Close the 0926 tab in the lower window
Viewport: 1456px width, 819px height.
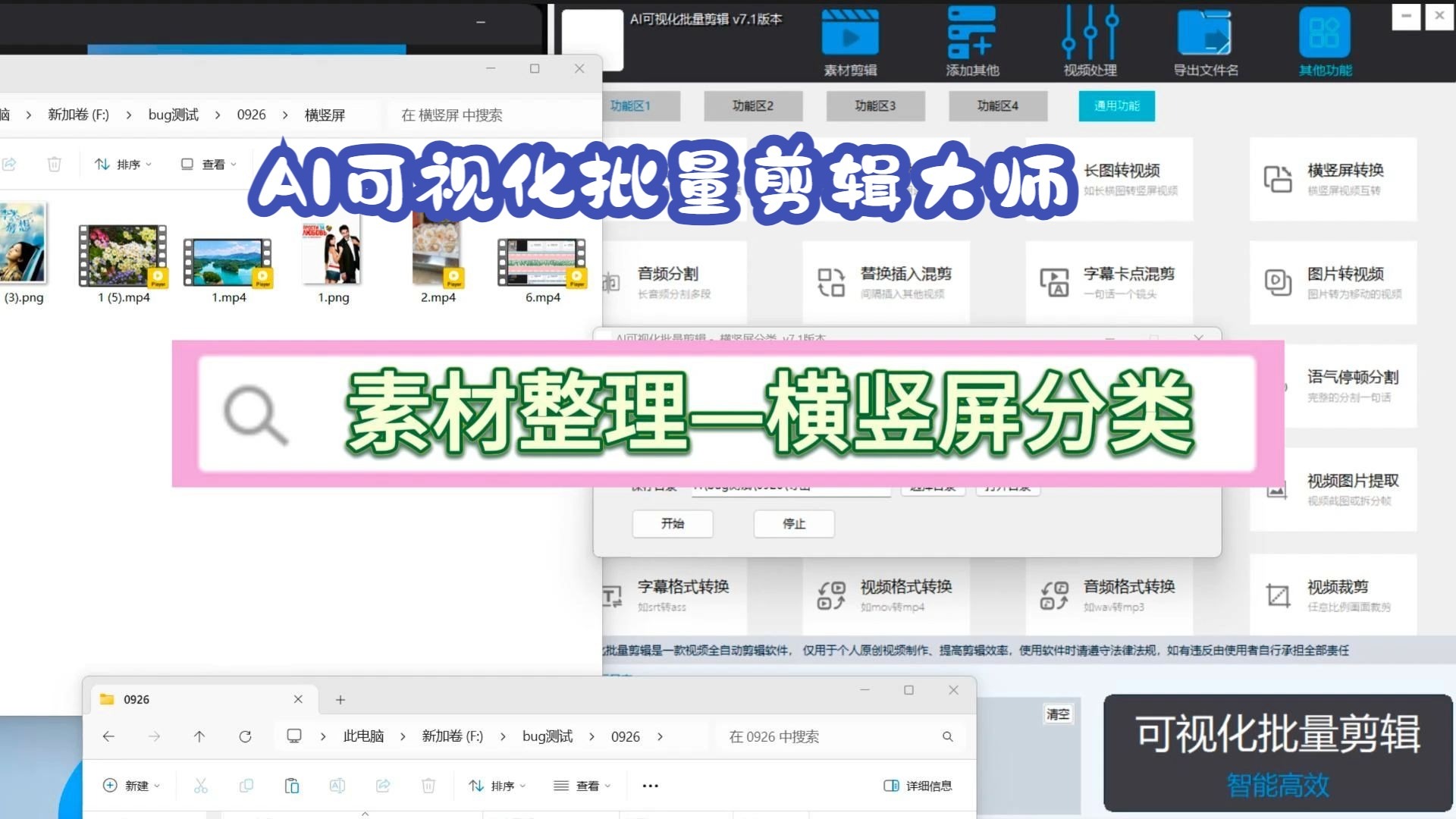298,699
